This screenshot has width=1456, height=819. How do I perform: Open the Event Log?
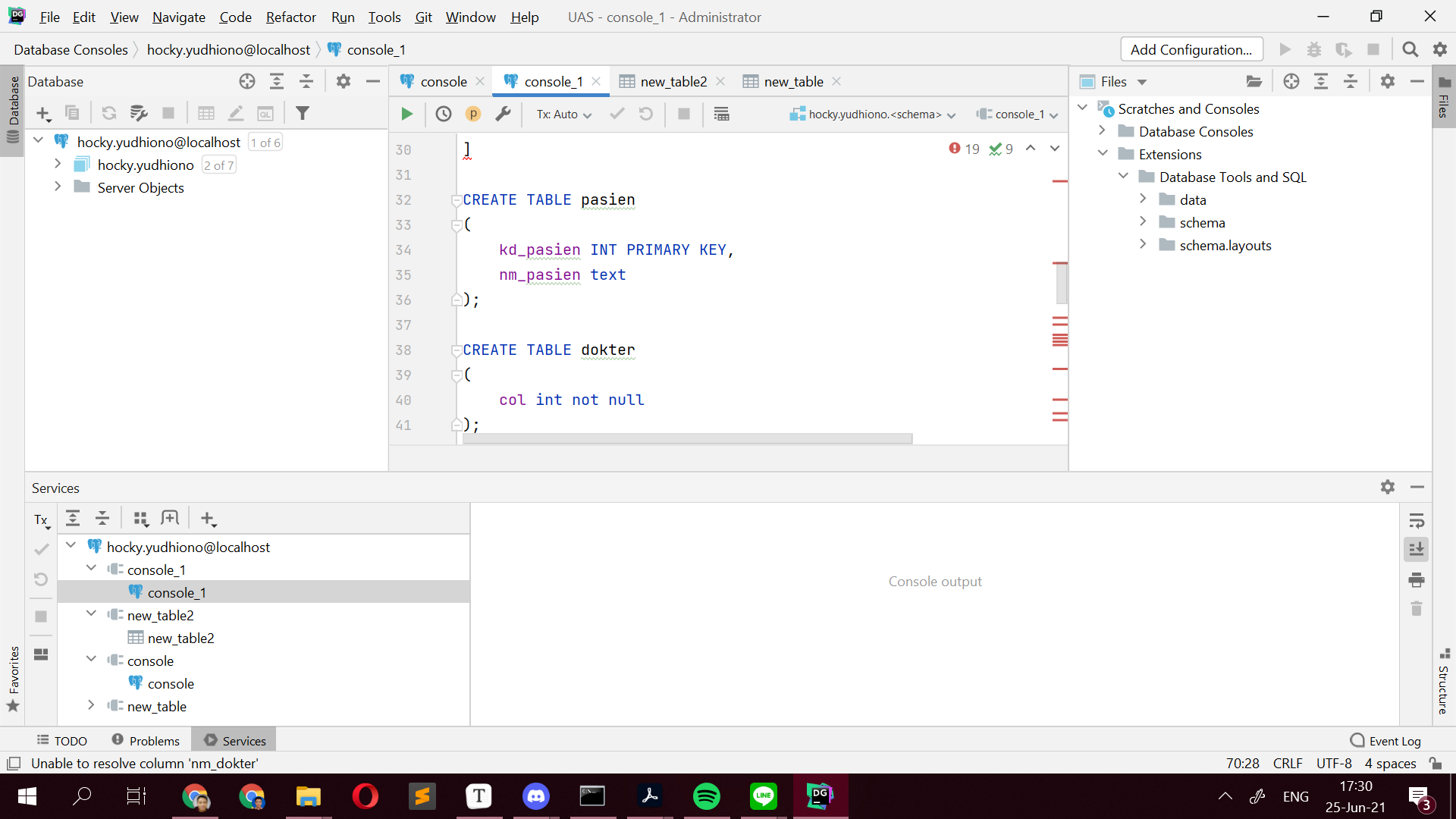click(1394, 740)
